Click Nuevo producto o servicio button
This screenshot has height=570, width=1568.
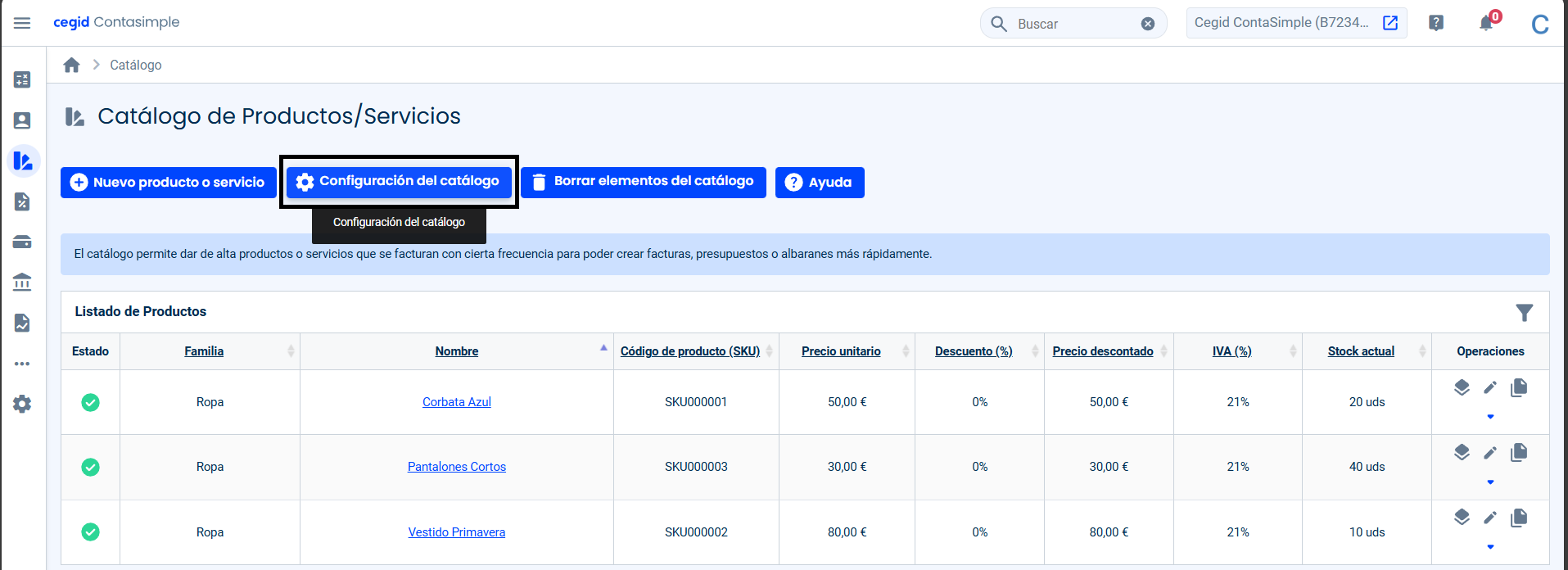168,182
